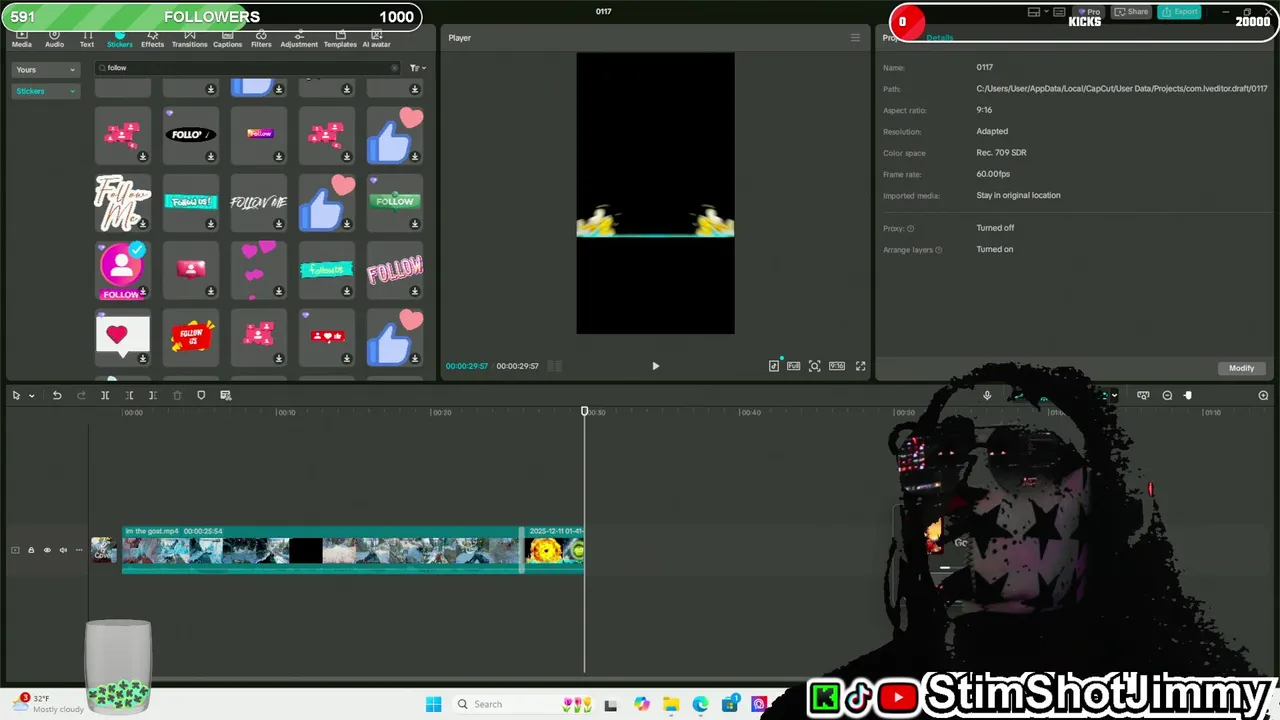Select the green 'FOLLOW' button sticker
1280x720 pixels.
point(394,202)
